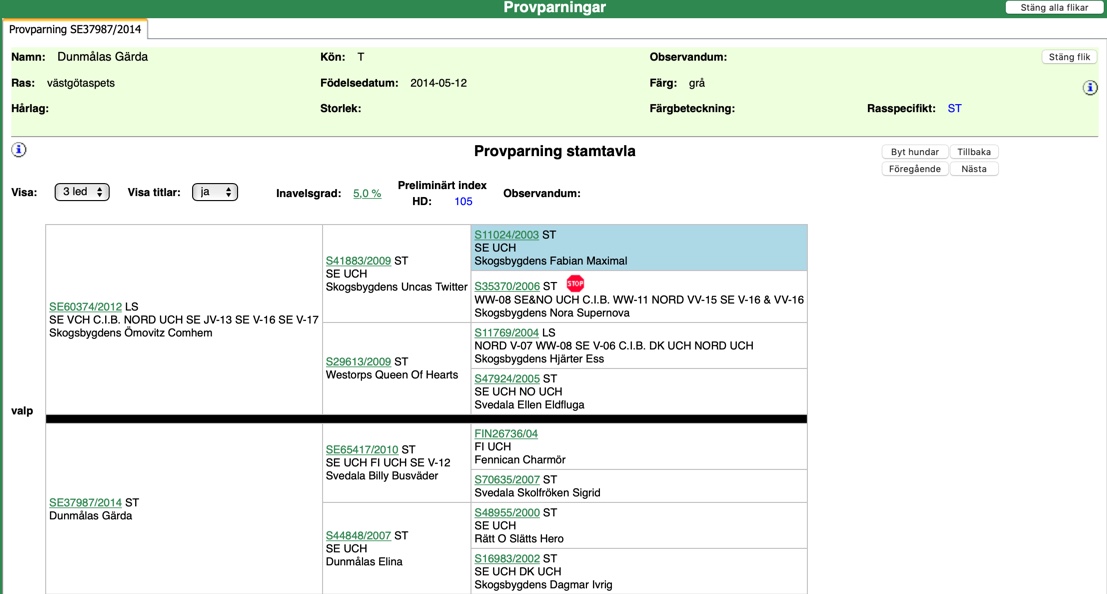1107x594 pixels.
Task: Open registration link S11769/2004
Action: coord(506,333)
